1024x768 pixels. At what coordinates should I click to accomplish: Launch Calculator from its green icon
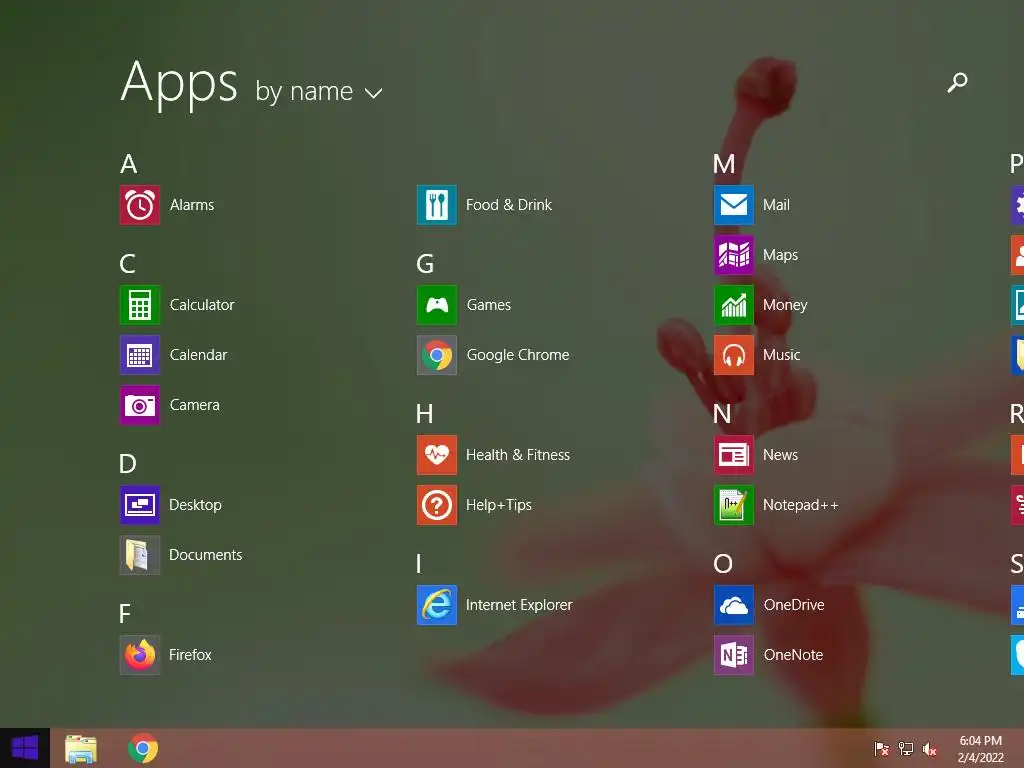pos(140,305)
